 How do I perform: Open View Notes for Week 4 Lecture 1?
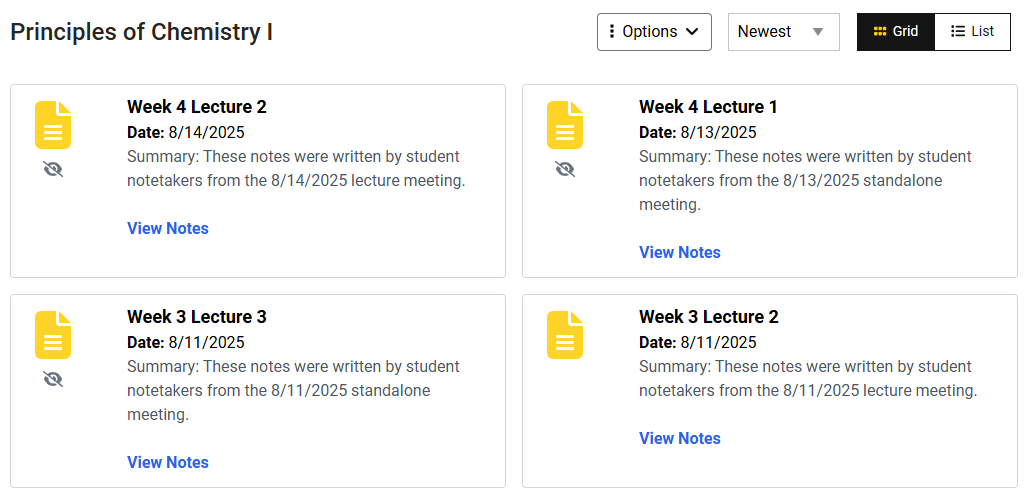click(x=680, y=253)
